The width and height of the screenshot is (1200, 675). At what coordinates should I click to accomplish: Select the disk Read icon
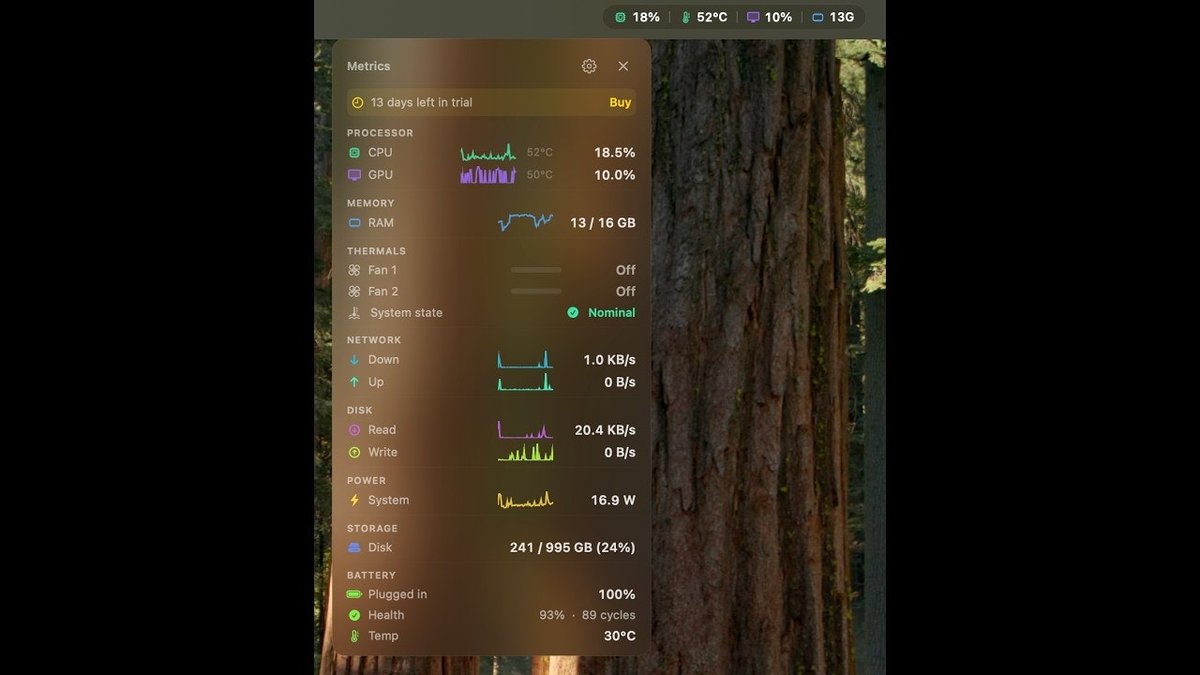point(354,430)
